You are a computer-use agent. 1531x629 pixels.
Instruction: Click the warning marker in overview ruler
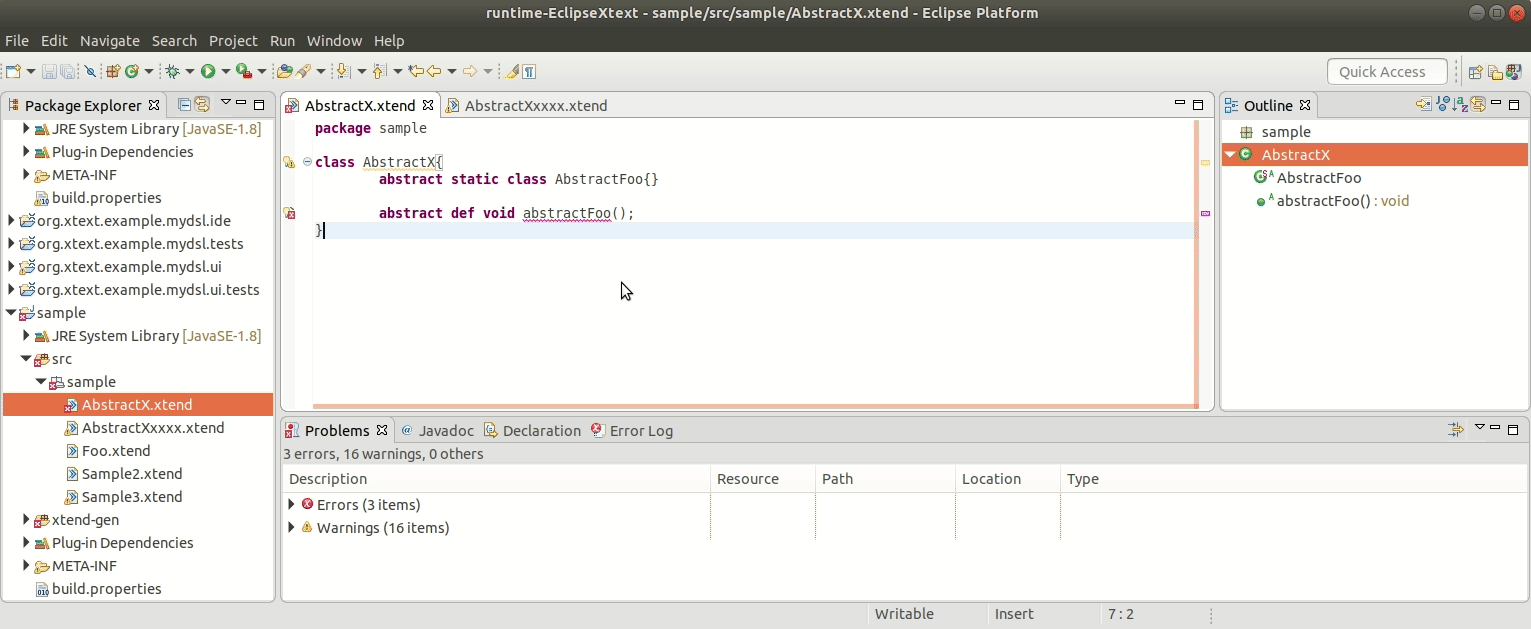point(1205,162)
